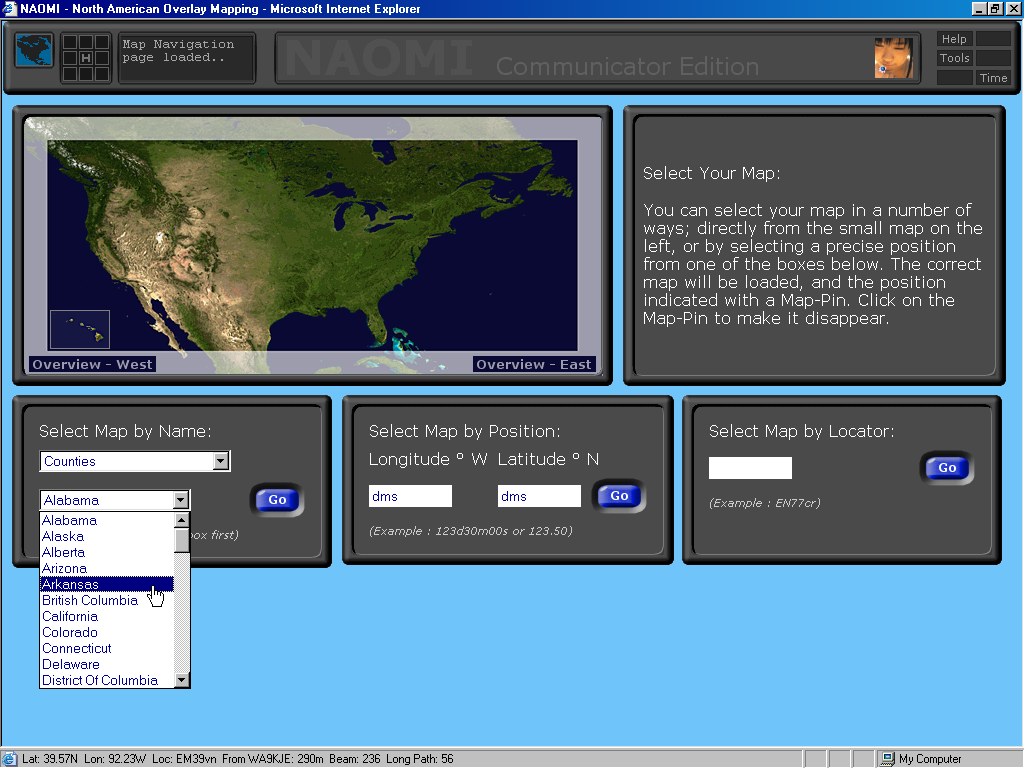Collapse the Alabama state dropdown
This screenshot has height=768, width=1024.
181,500
